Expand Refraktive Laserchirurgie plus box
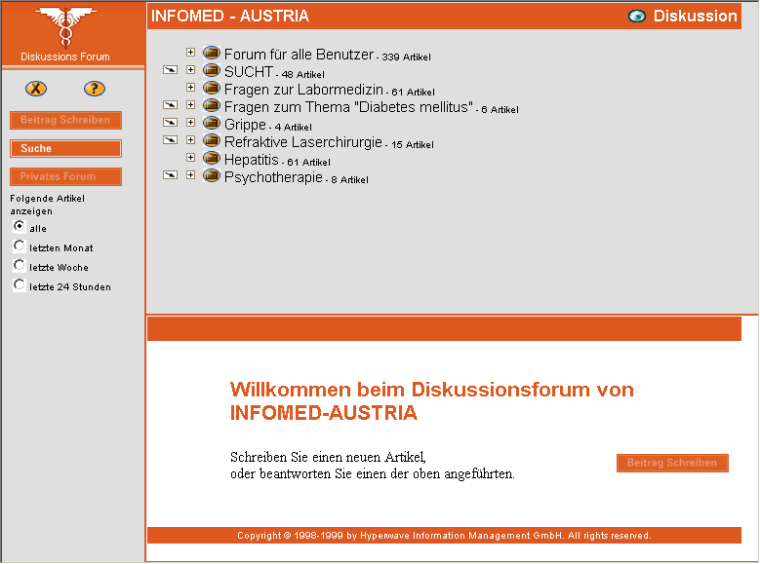The width and height of the screenshot is (760, 564). tap(190, 140)
